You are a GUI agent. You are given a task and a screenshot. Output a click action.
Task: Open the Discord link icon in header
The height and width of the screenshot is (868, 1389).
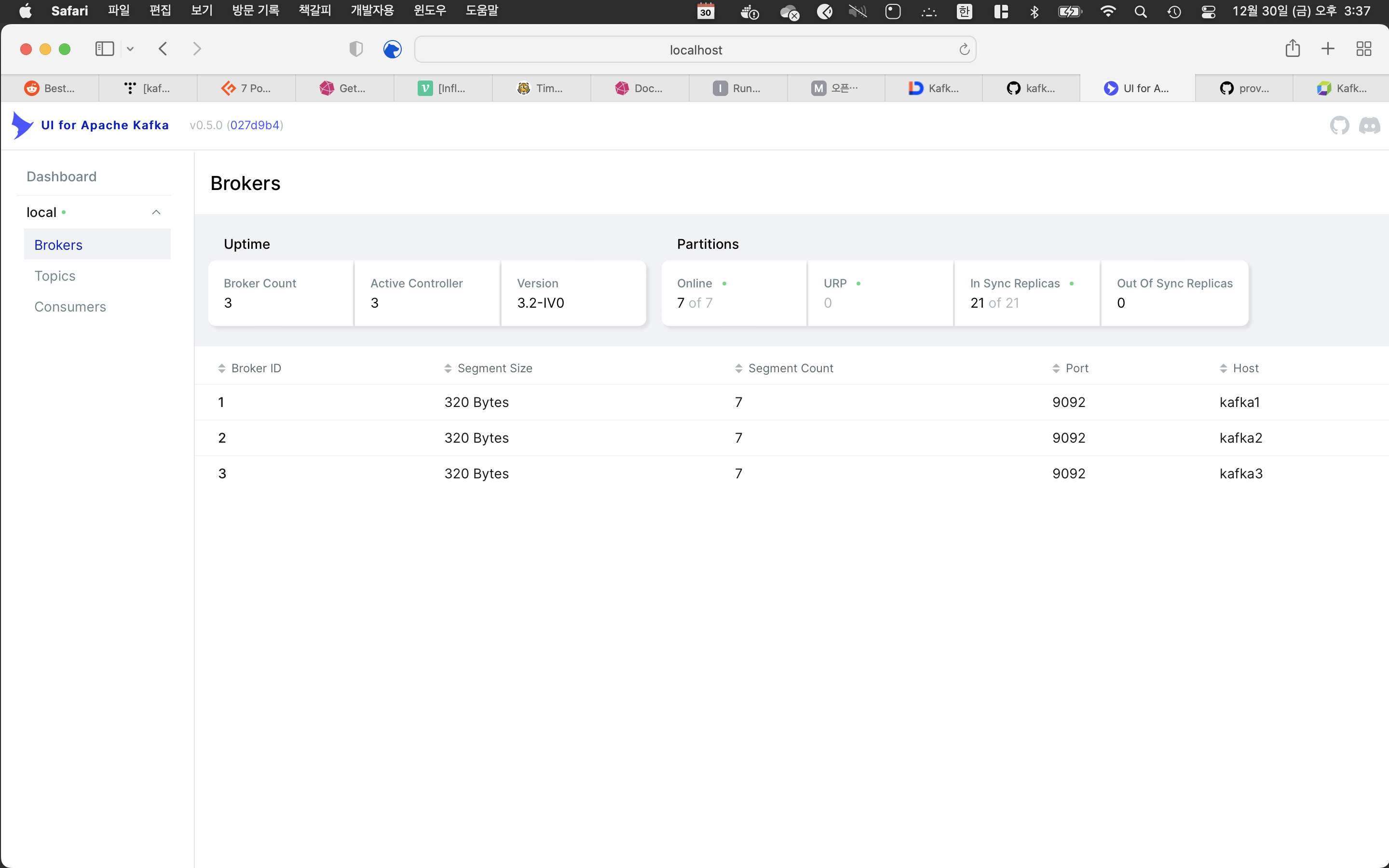[1369, 125]
